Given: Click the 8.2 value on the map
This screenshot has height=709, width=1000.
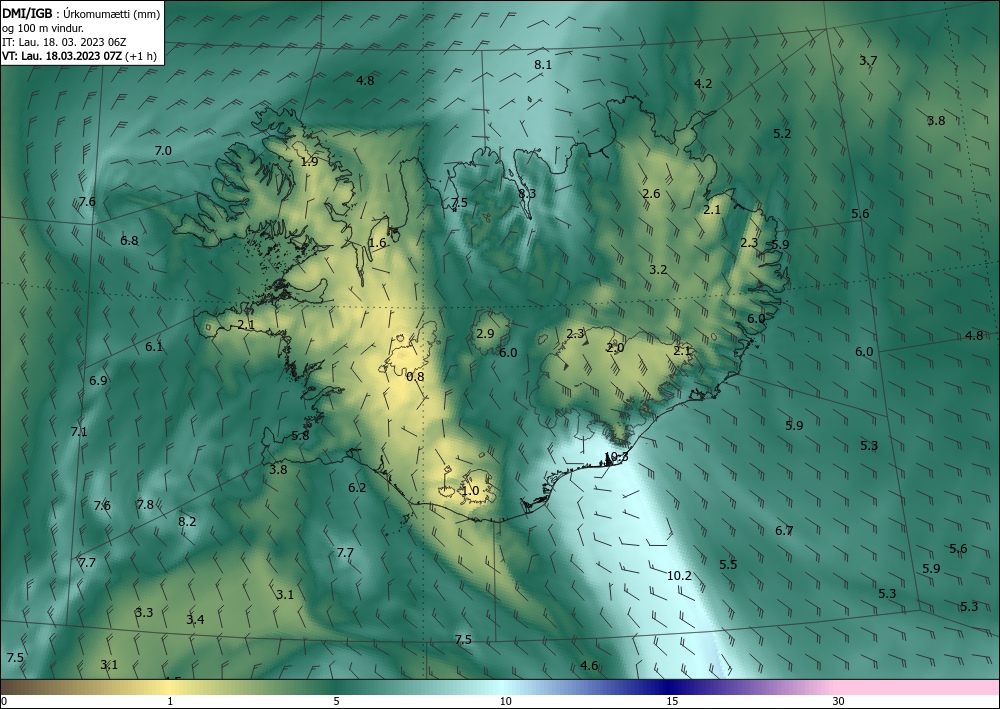Looking at the screenshot, I should [187, 521].
